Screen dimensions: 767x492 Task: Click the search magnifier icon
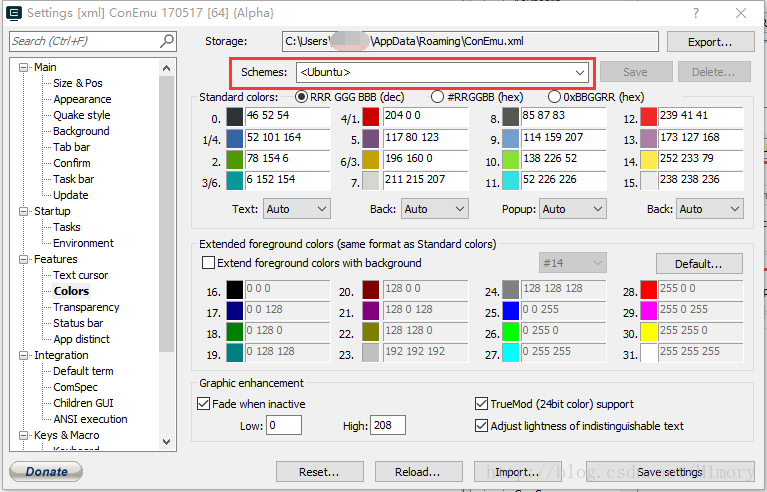pos(167,41)
